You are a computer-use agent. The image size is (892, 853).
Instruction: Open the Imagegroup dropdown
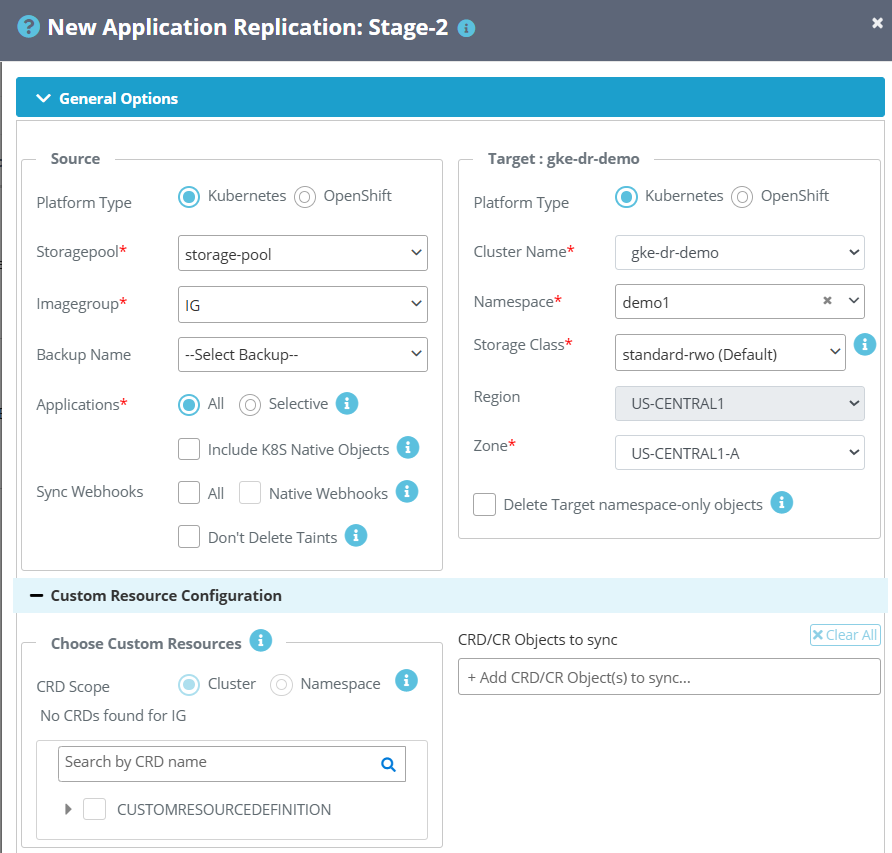coord(303,304)
